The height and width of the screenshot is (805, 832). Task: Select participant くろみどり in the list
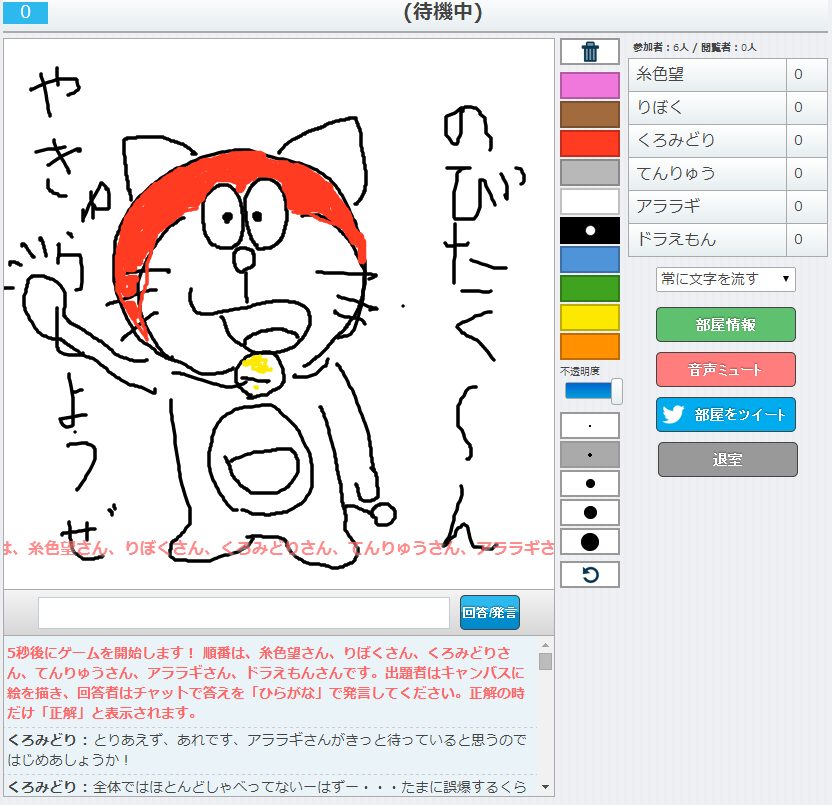click(x=727, y=141)
